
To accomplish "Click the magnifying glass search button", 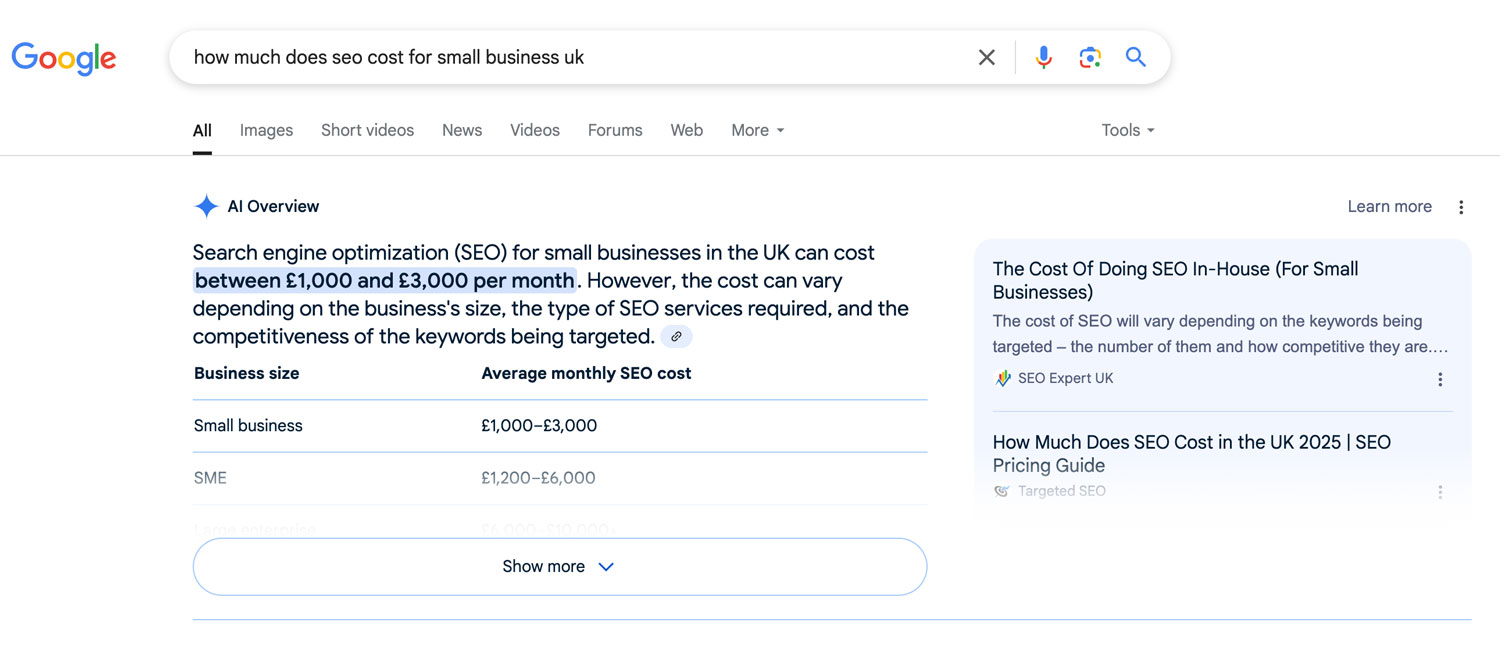I will tap(1136, 57).
